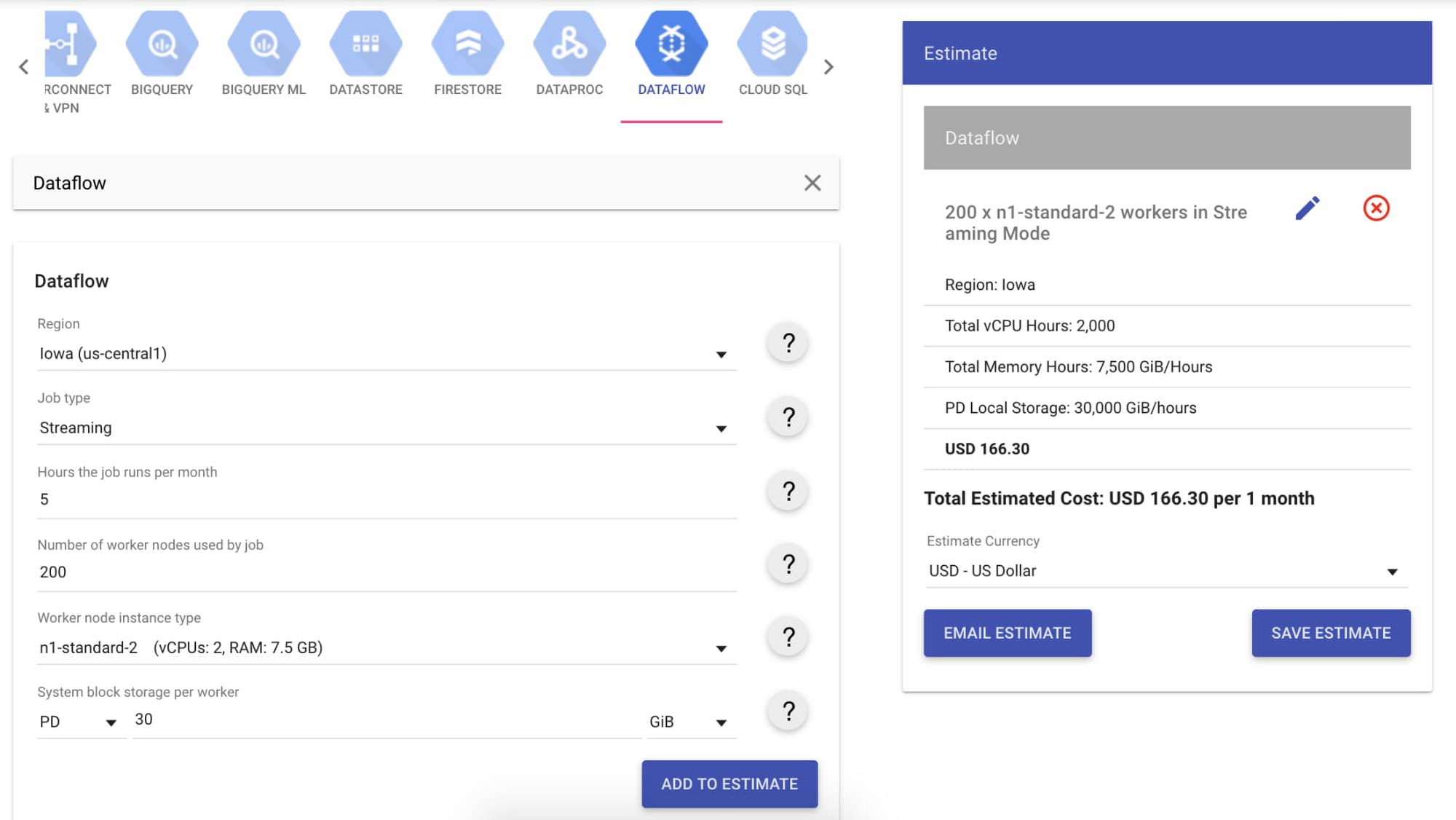This screenshot has height=820, width=1456.
Task: Open the PD storage type dropdown
Action: (x=81, y=722)
